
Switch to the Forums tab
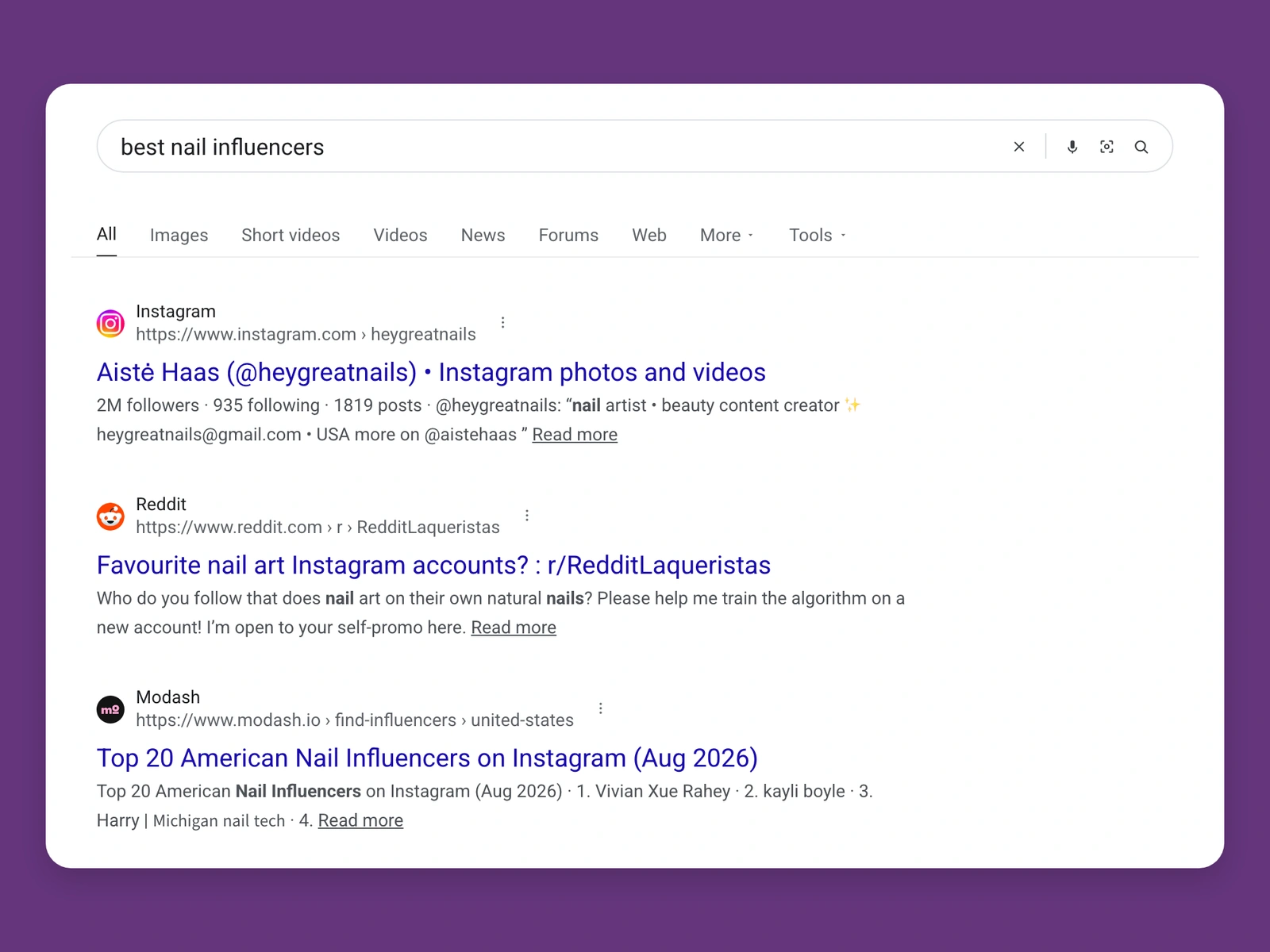pos(568,235)
